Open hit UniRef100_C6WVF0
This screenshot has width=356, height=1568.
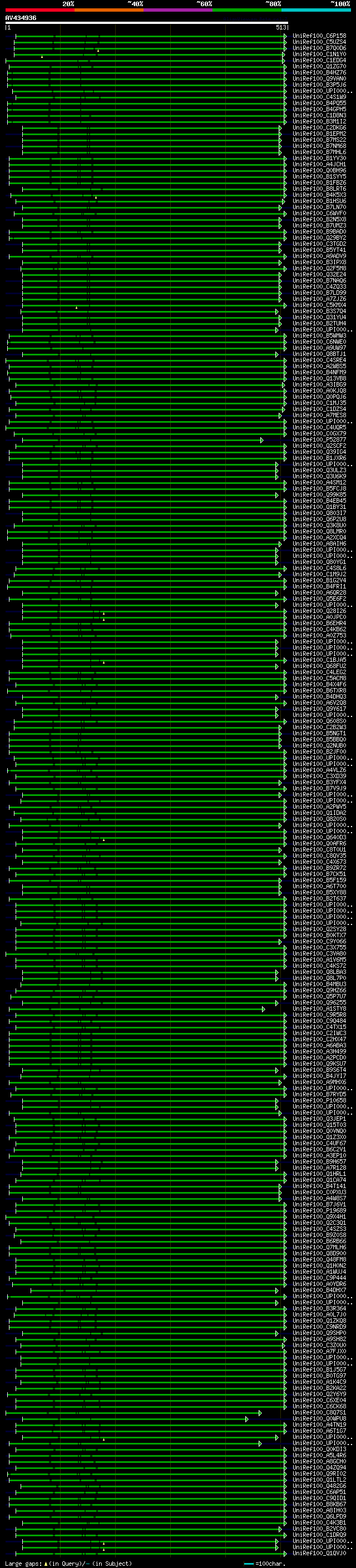pyautogui.click(x=319, y=213)
